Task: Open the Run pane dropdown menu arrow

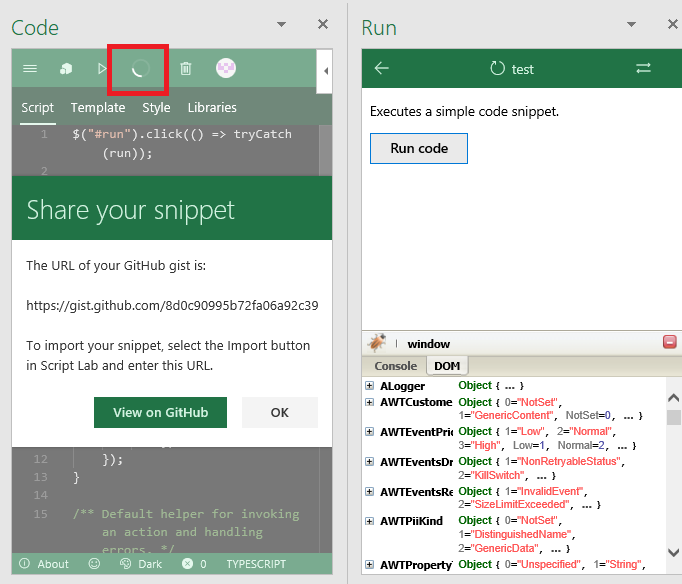Action: coord(631,24)
